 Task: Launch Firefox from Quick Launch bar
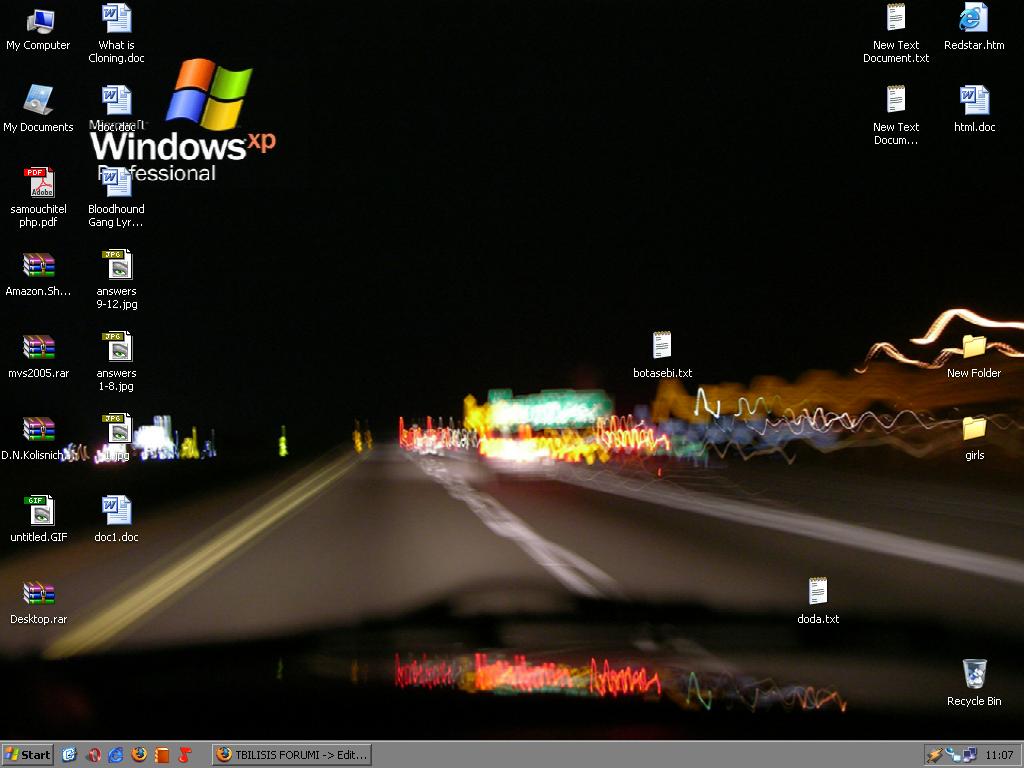pos(139,755)
